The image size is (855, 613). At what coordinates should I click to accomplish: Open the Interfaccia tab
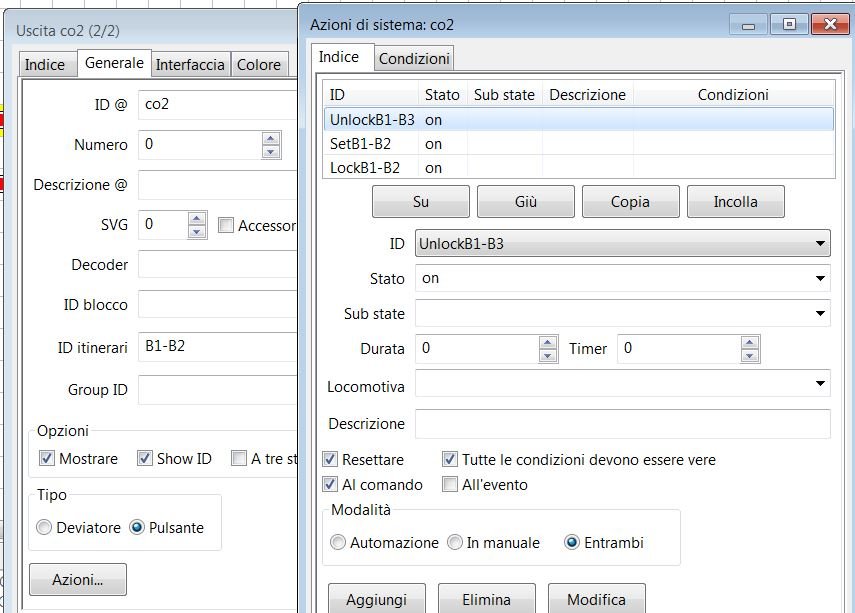click(x=190, y=64)
